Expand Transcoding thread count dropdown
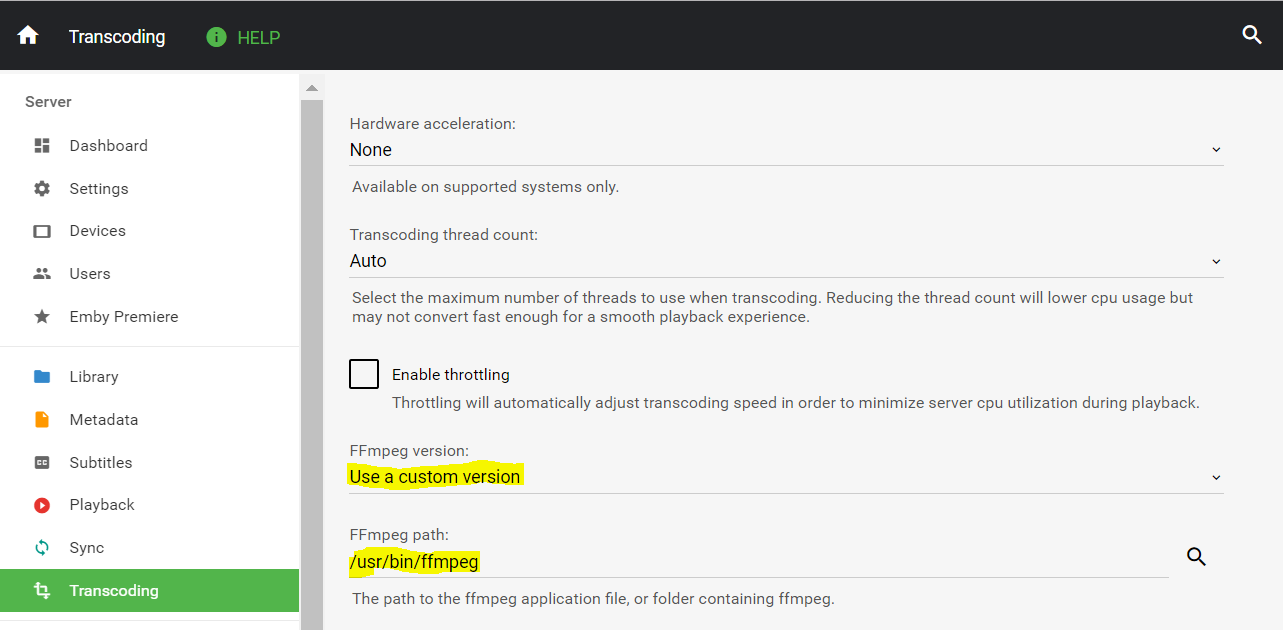 tap(785, 261)
